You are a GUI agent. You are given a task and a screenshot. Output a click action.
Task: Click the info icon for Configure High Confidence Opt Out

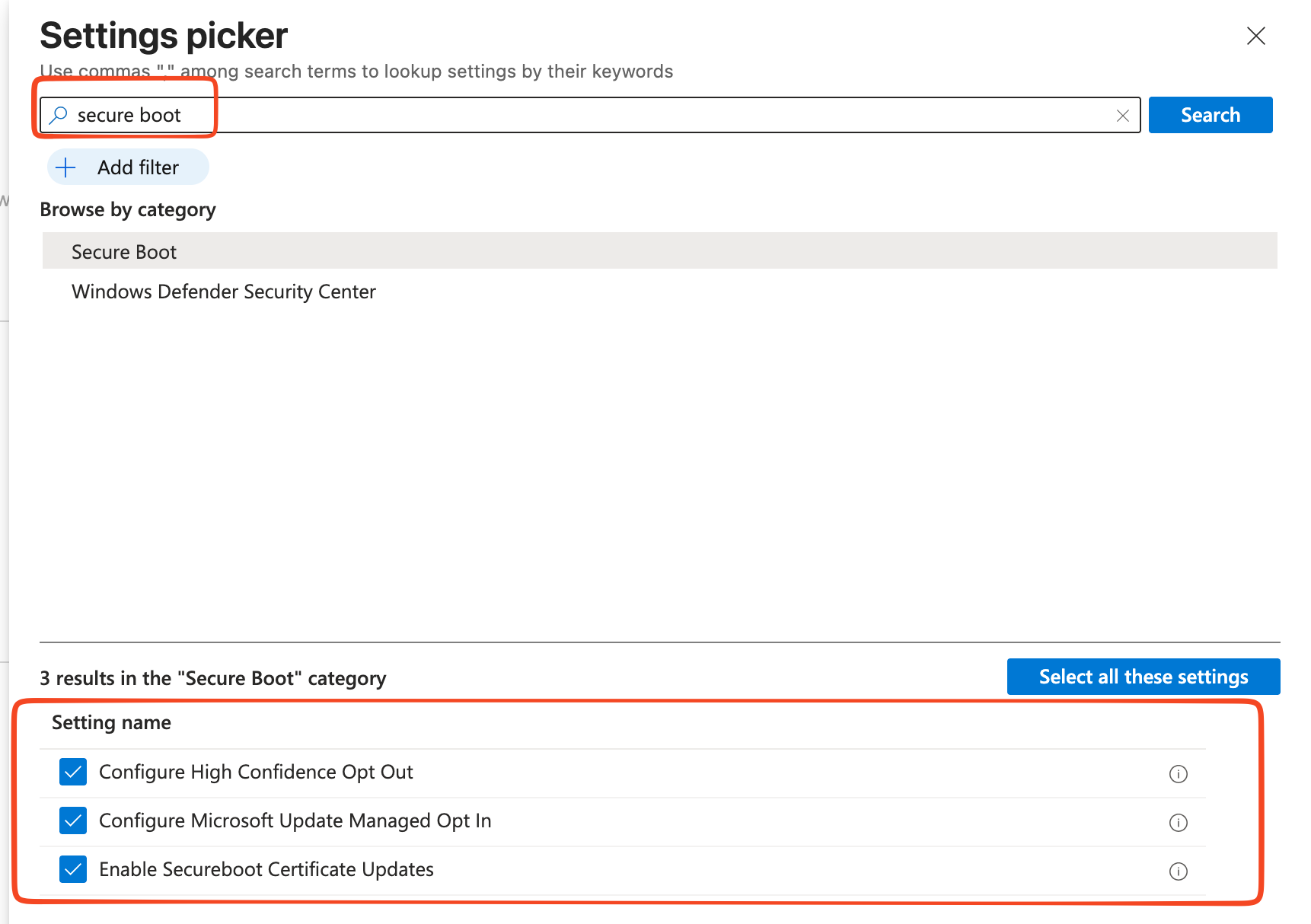pyautogui.click(x=1178, y=774)
